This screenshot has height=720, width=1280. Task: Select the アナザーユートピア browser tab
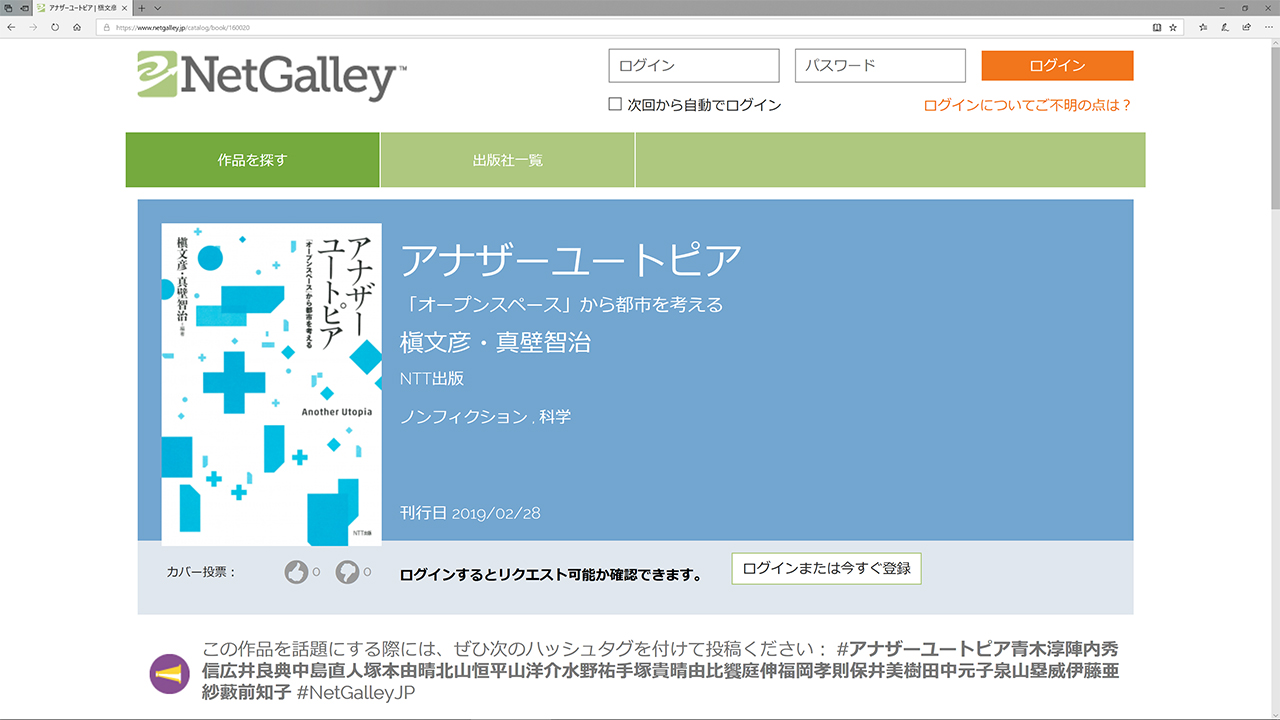(82, 7)
